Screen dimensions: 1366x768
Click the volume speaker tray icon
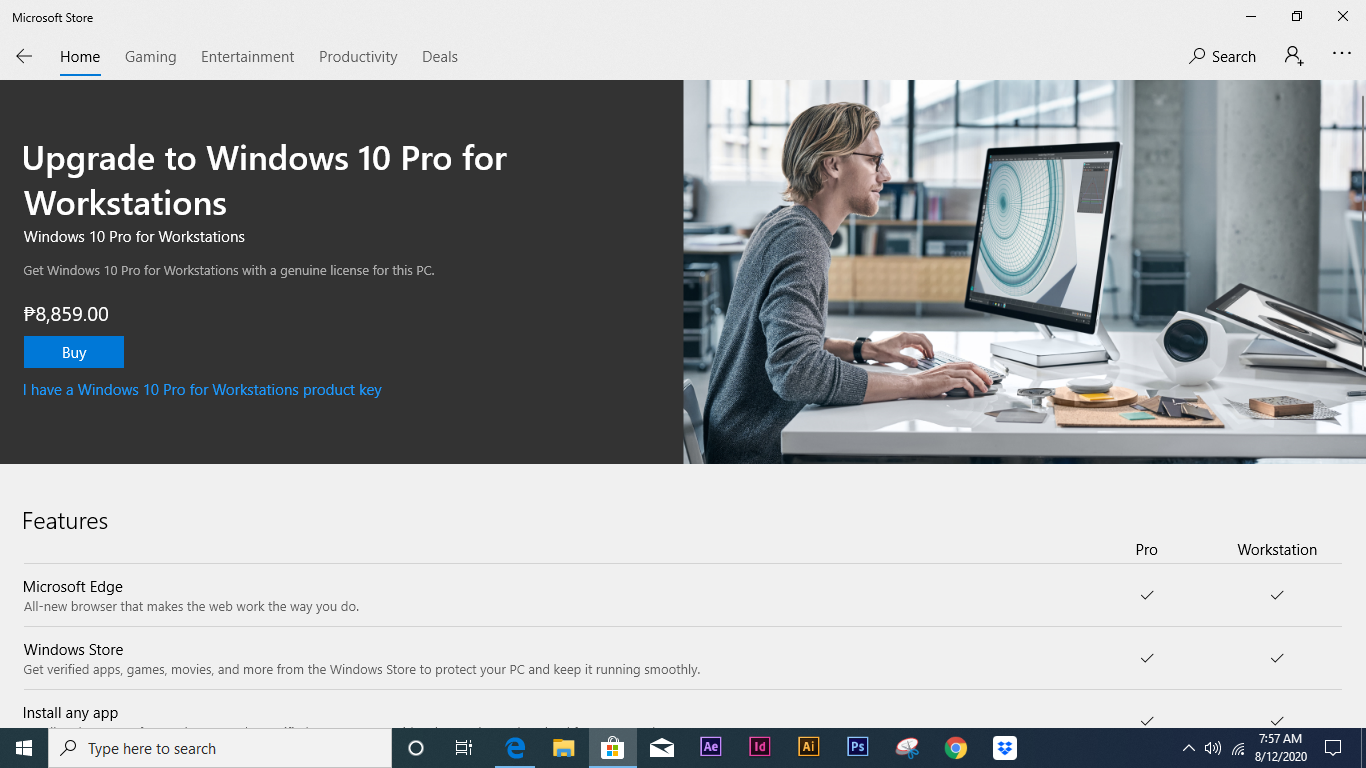tap(1213, 748)
